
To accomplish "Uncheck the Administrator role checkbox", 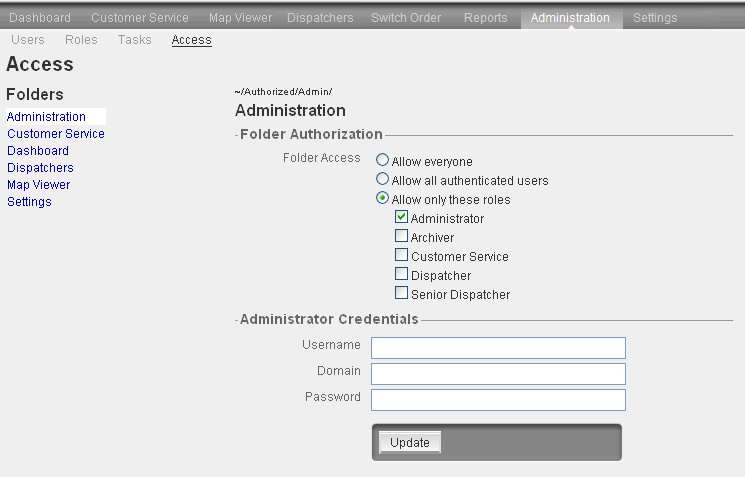I will [401, 218].
